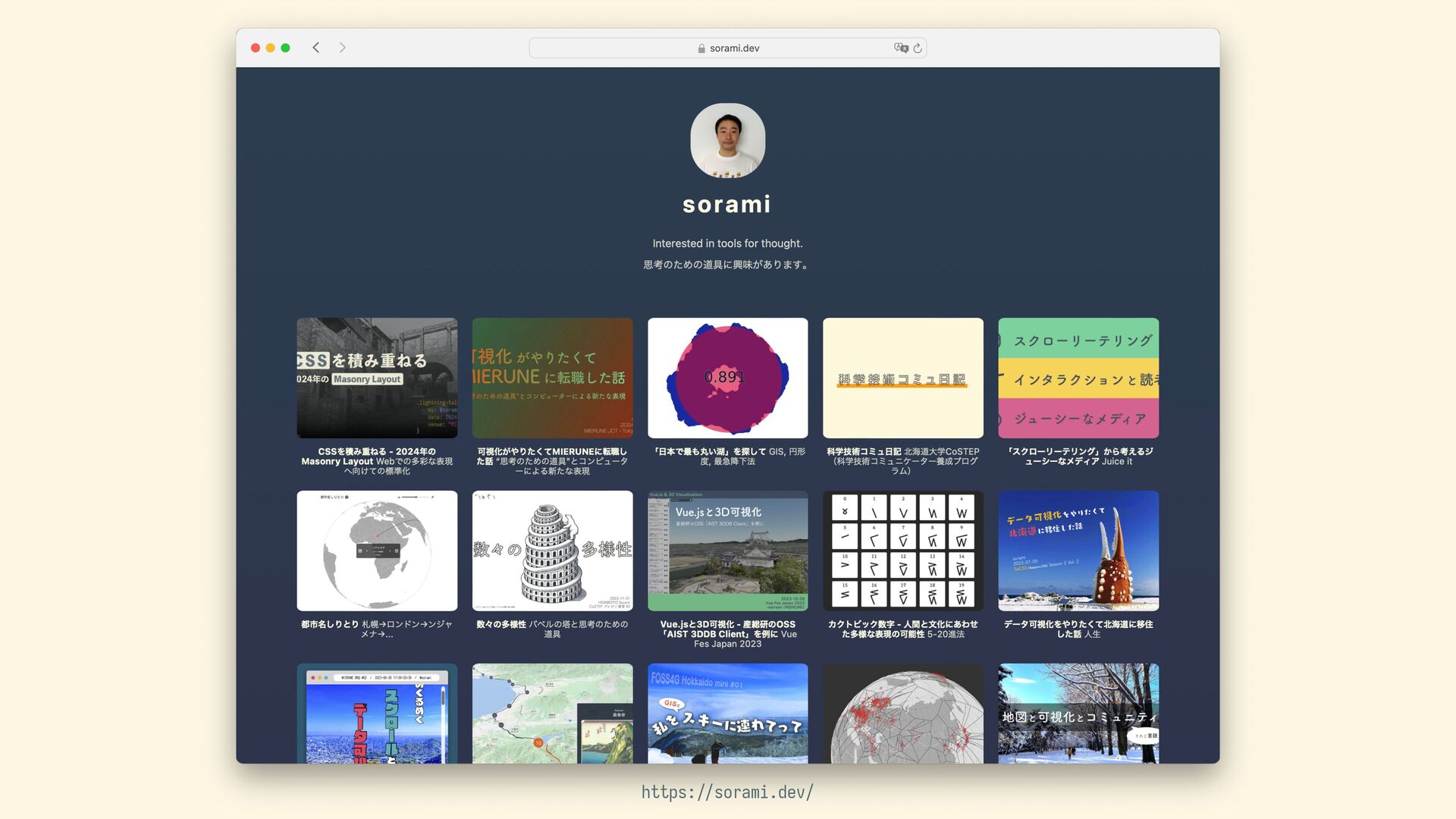This screenshot has height=819, width=1456.
Task: Open the MIERUNE career change slide thumbnail
Action: coord(552,378)
